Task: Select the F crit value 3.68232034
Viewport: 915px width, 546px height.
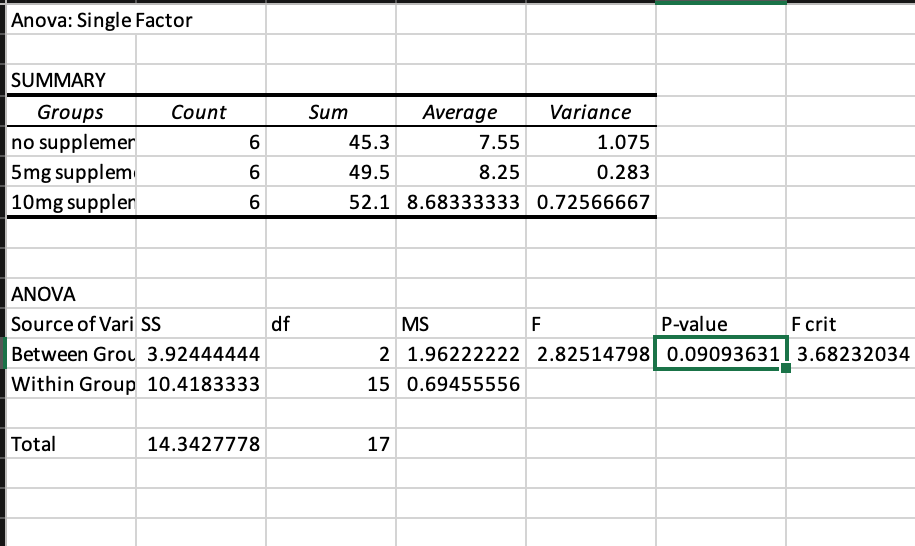Action: point(851,354)
